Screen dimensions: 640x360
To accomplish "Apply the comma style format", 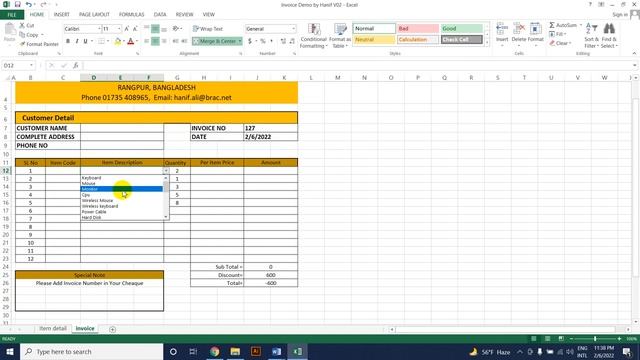I will (x=271, y=41).
